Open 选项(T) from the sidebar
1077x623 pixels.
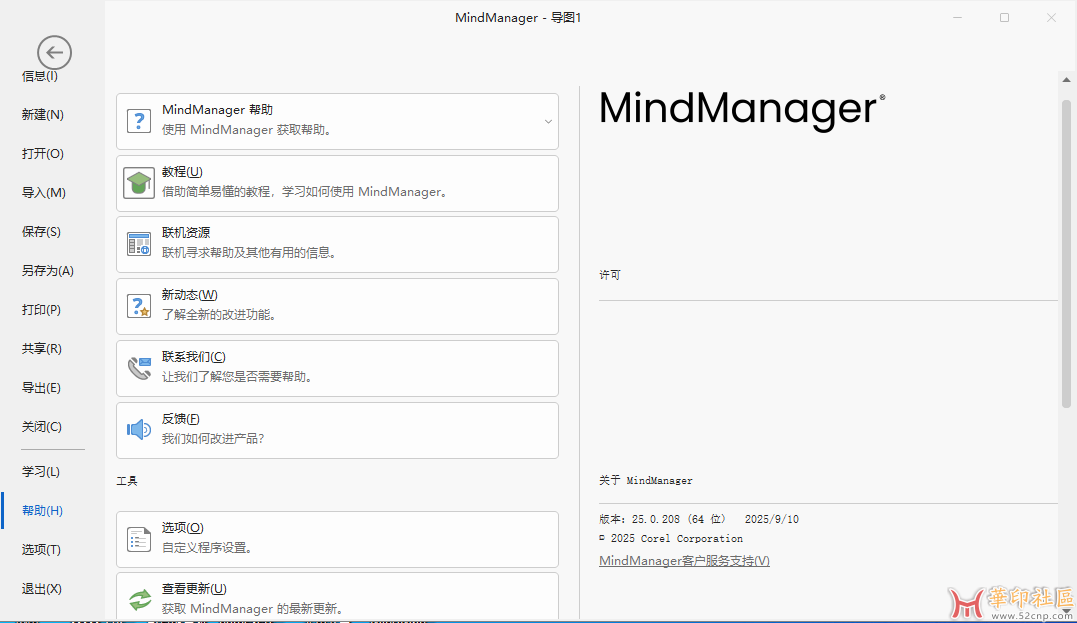point(41,549)
